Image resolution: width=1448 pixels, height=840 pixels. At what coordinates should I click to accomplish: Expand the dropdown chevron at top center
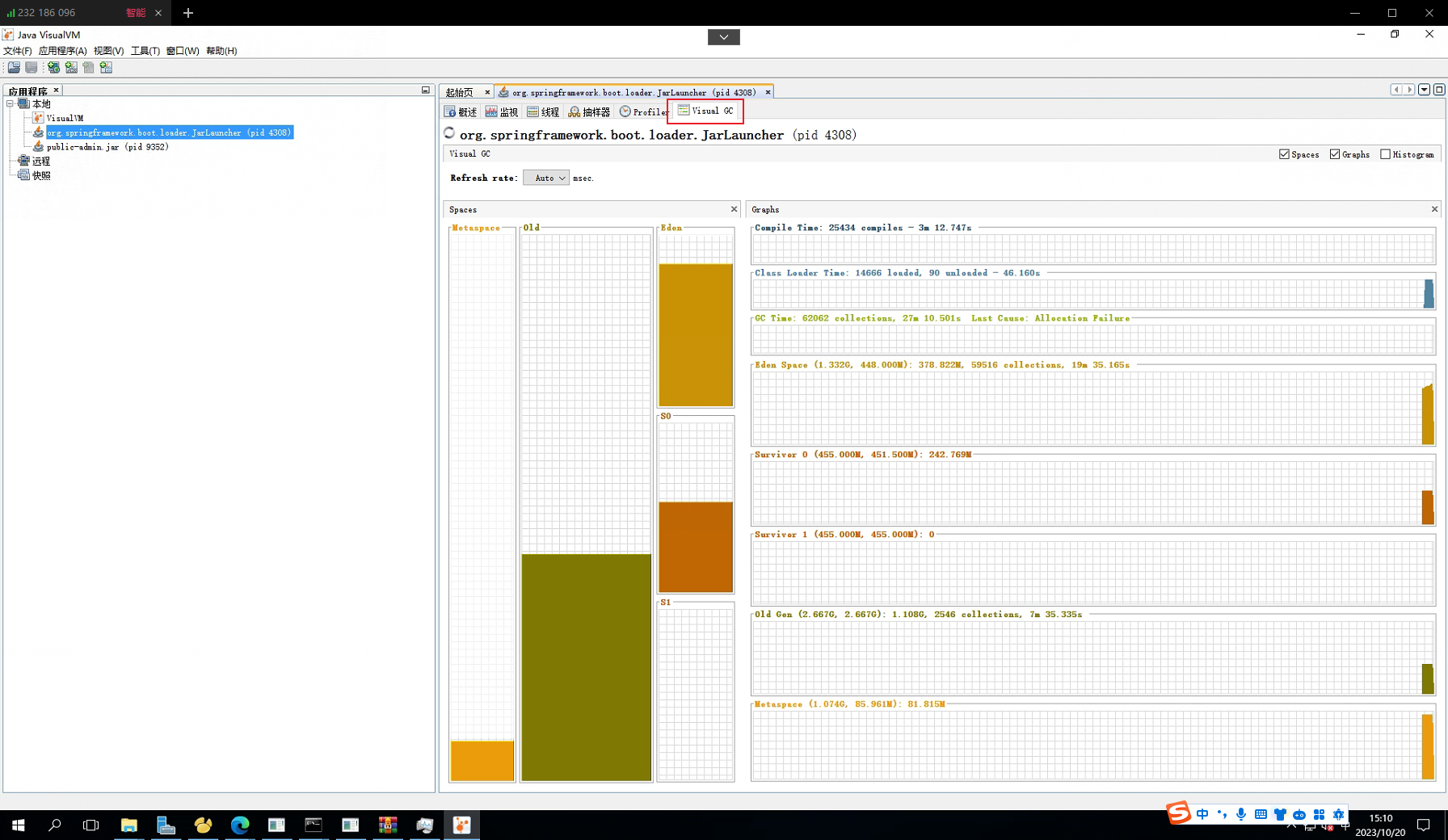coord(724,36)
